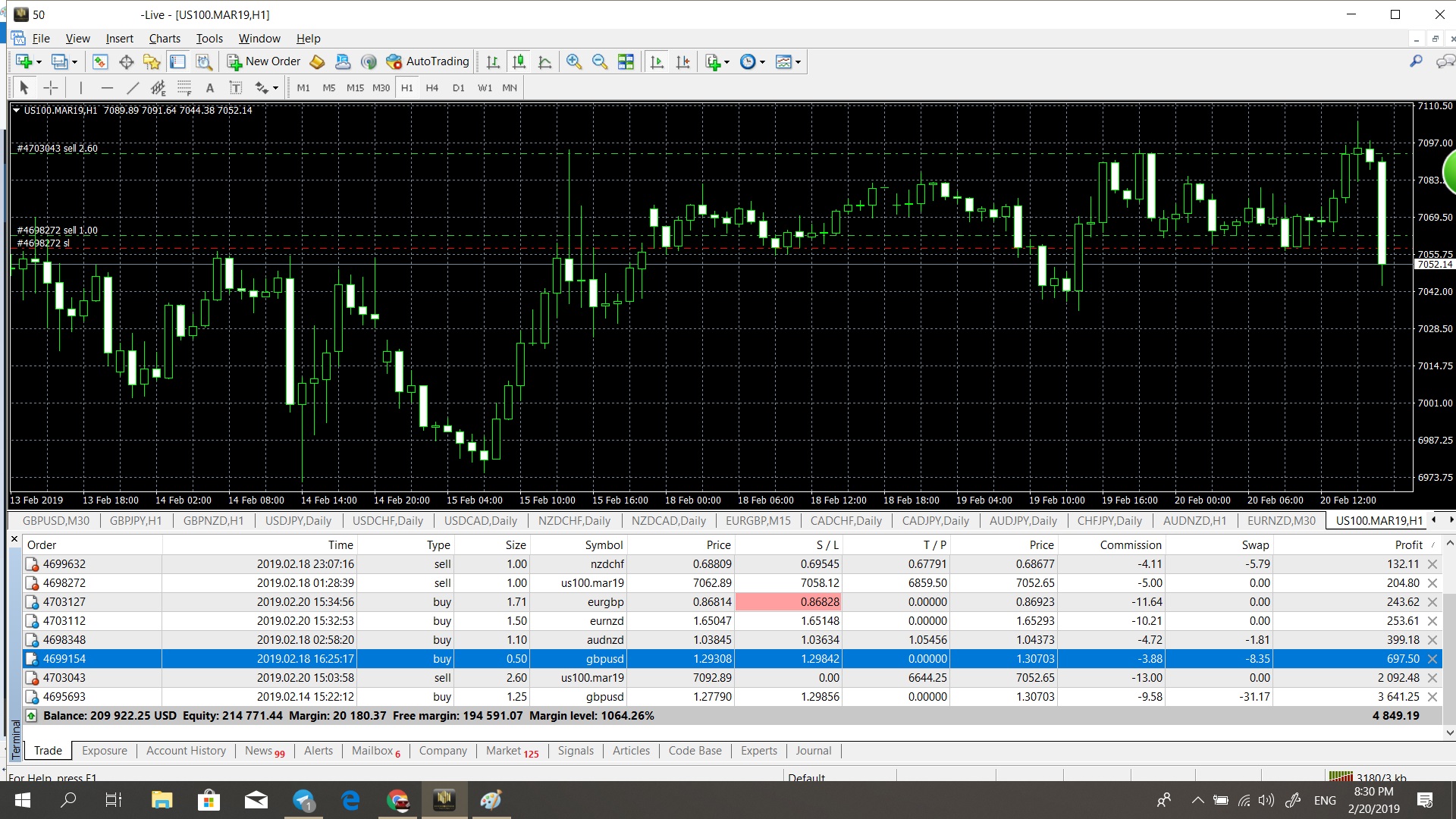Viewport: 1456px width, 819px height.
Task: Open the Journal terminal tab
Action: 813,751
